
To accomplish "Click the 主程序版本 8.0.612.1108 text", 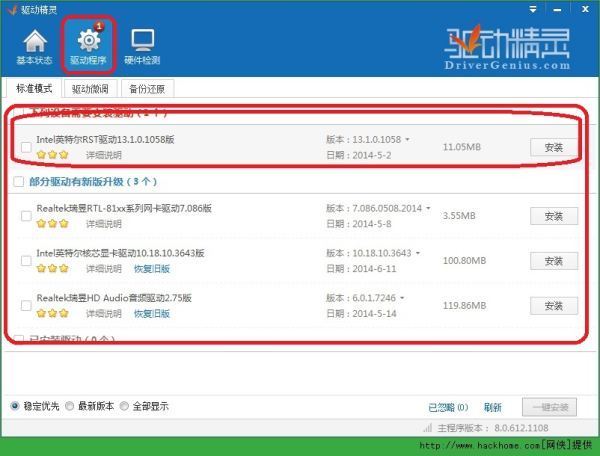I will tap(493, 428).
